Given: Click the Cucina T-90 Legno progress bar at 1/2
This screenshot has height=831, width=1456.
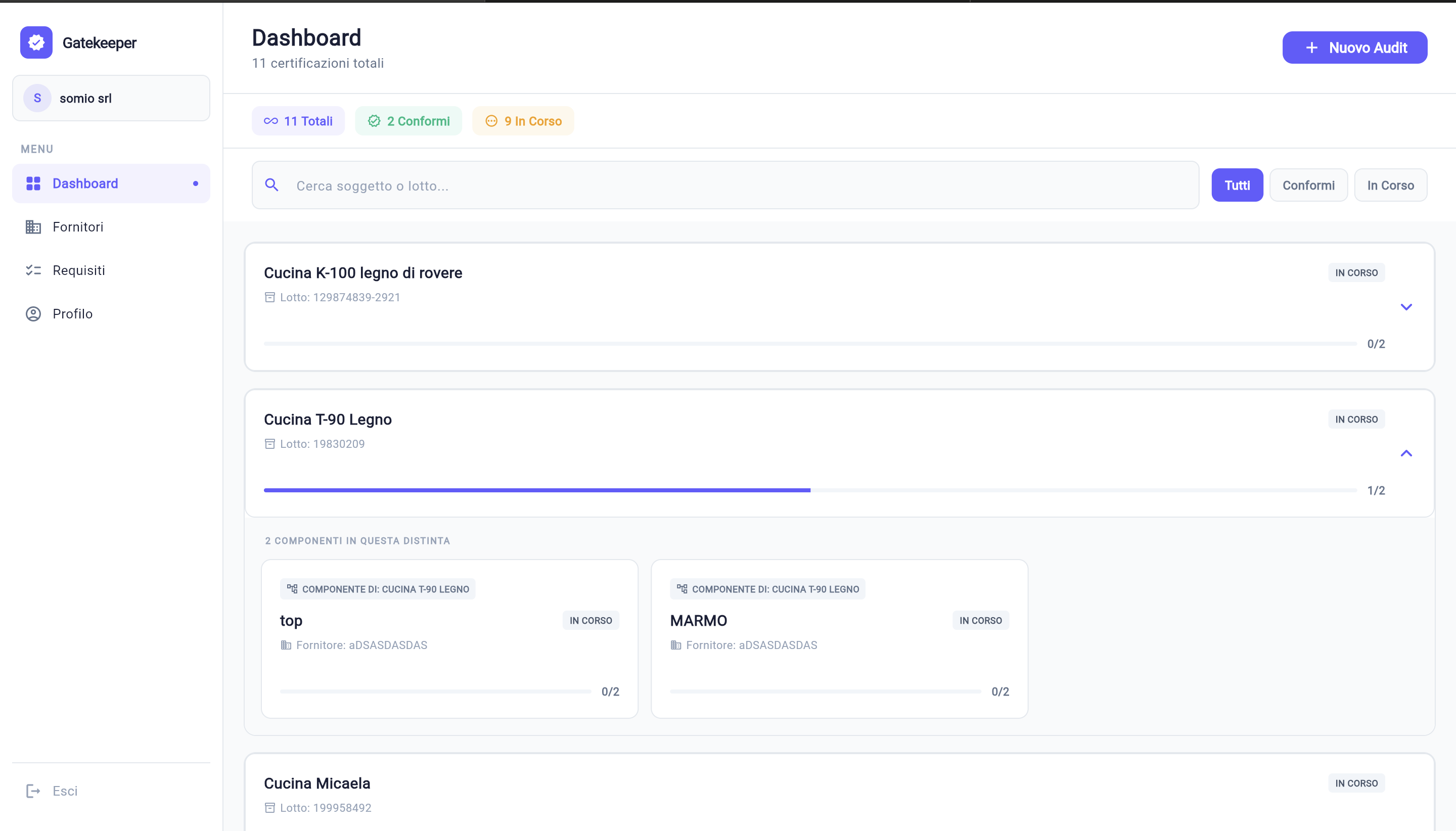Looking at the screenshot, I should click(x=810, y=490).
